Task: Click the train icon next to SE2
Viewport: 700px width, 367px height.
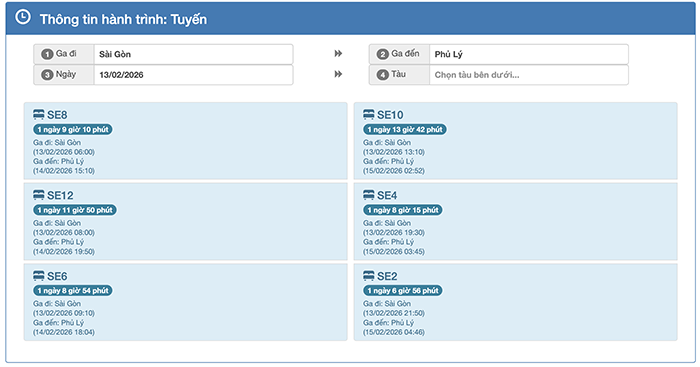Action: (x=369, y=276)
